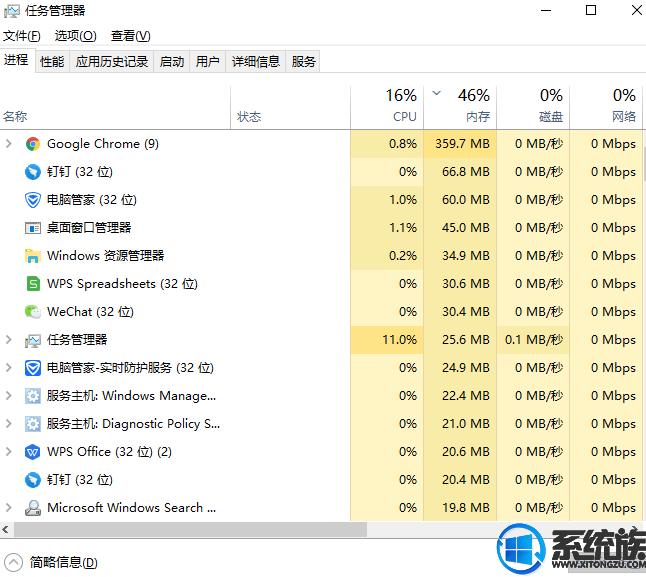Click the WPS Office (32 位) icon
This screenshot has width=646, height=577.
click(33, 452)
